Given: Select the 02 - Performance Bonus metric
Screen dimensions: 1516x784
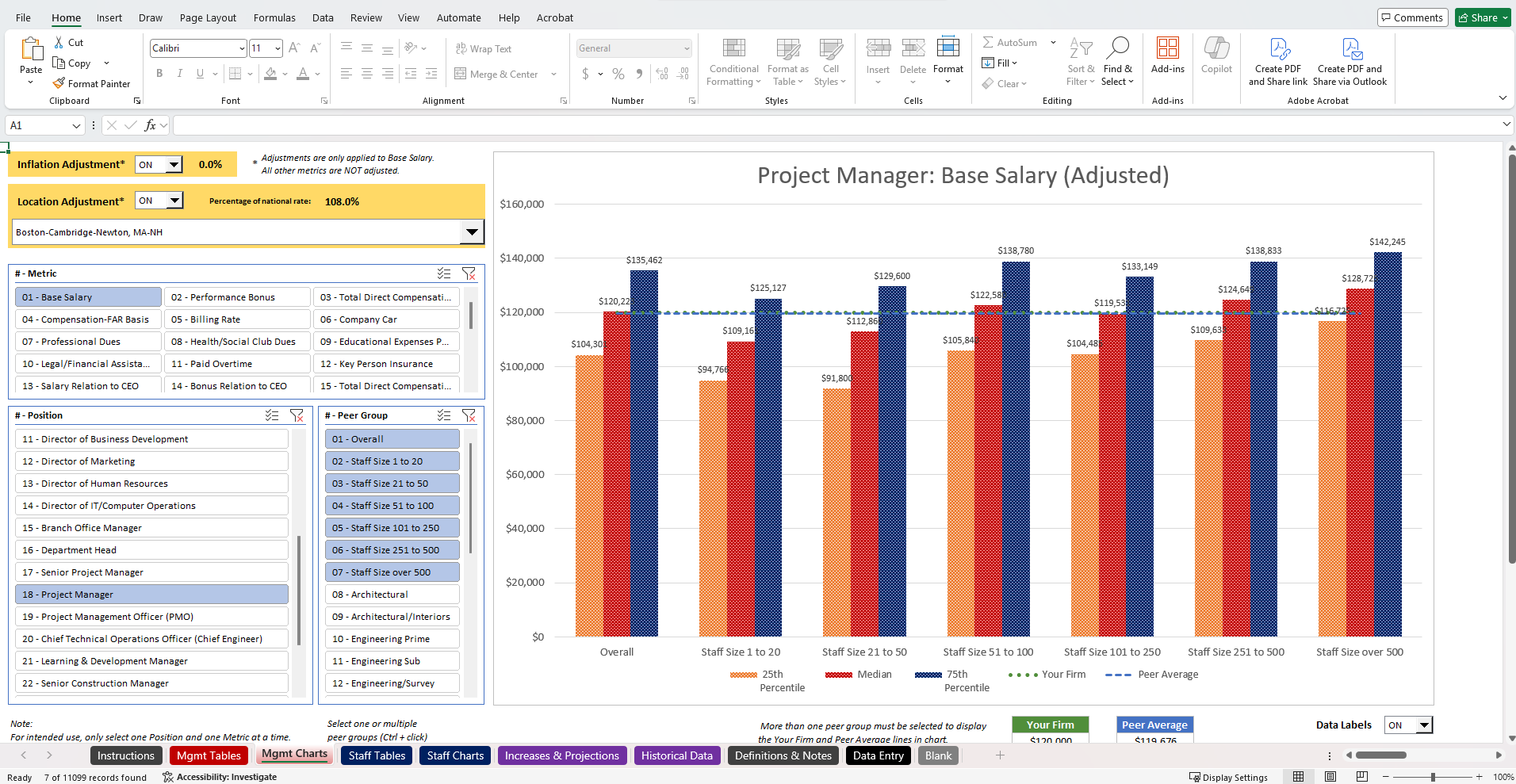Looking at the screenshot, I should [237, 297].
